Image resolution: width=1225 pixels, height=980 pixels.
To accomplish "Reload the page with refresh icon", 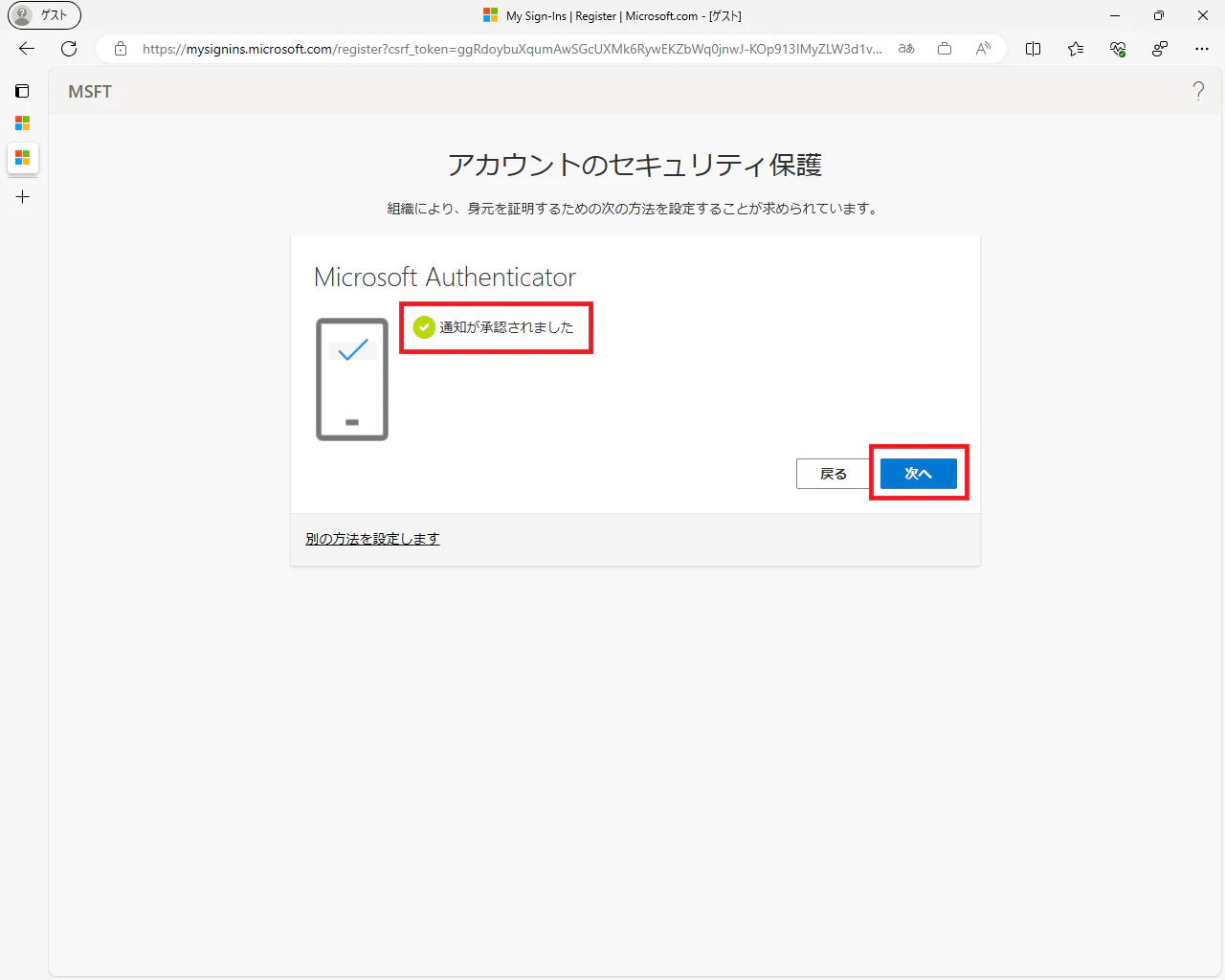I will point(69,49).
